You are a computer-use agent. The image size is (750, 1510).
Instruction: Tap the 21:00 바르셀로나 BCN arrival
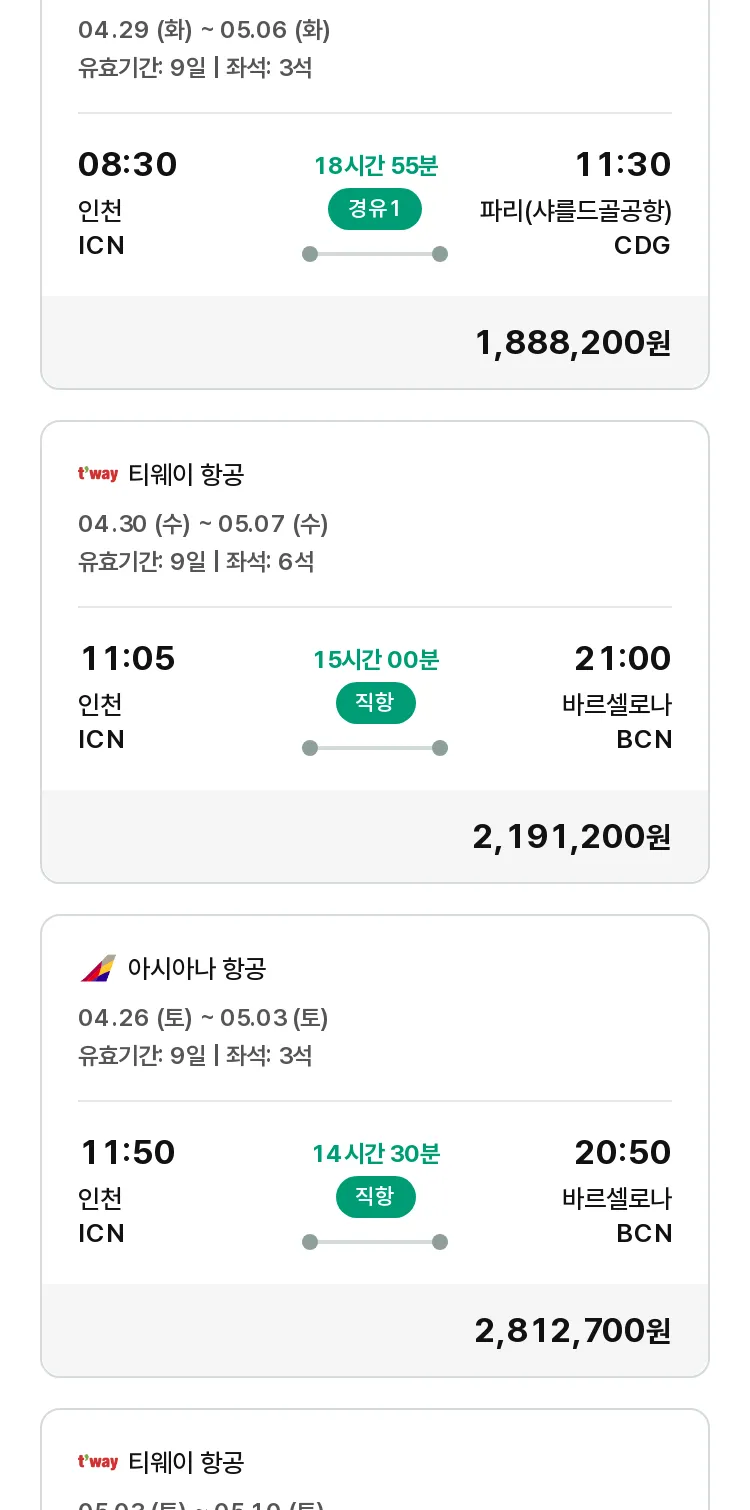point(617,697)
